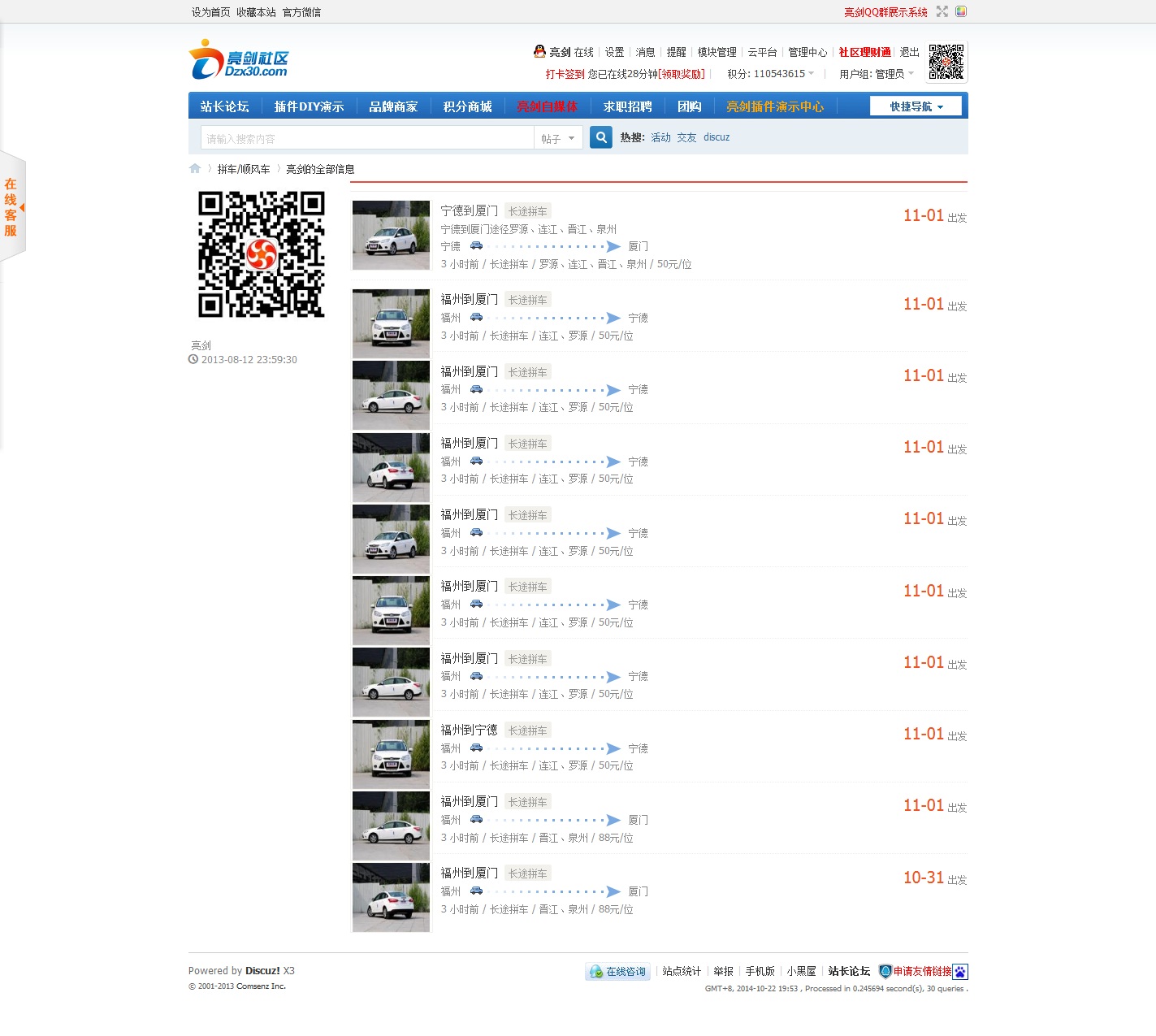This screenshot has height=1036, width=1156.
Task: Click the shield icon before 申请友情链接
Action: pyautogui.click(x=885, y=971)
